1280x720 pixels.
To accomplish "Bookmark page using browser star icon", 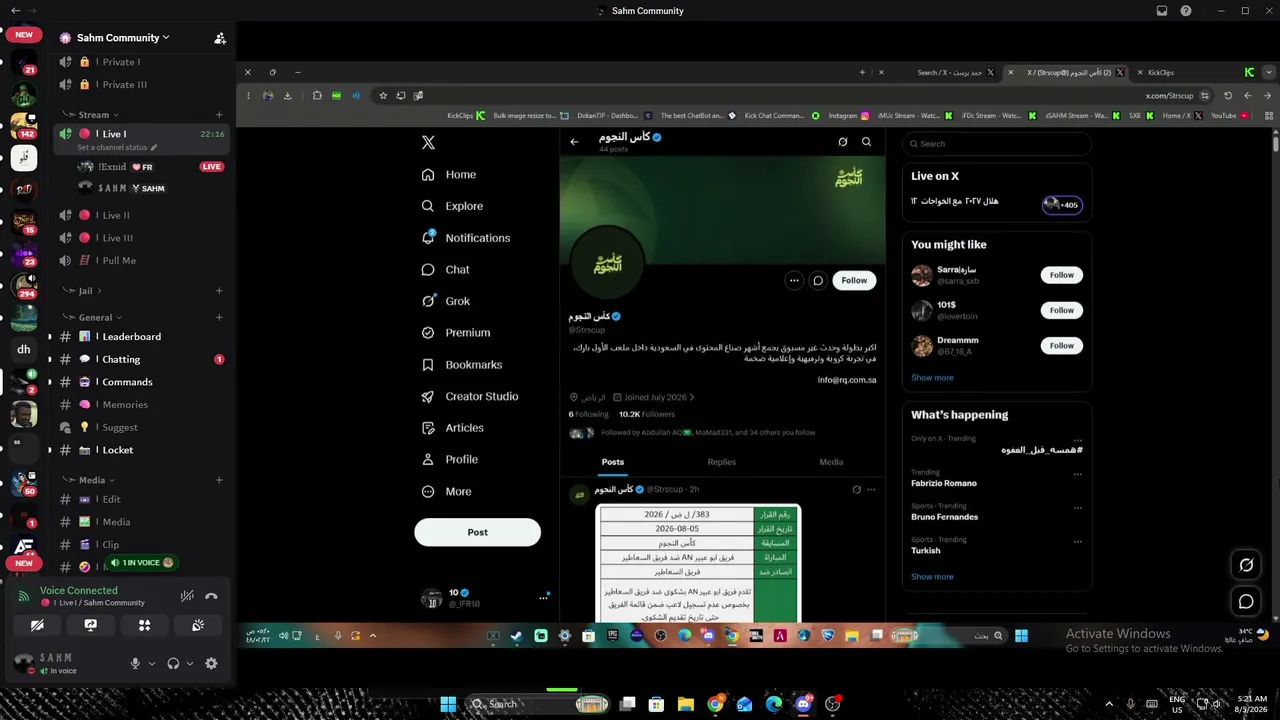I will click(382, 96).
